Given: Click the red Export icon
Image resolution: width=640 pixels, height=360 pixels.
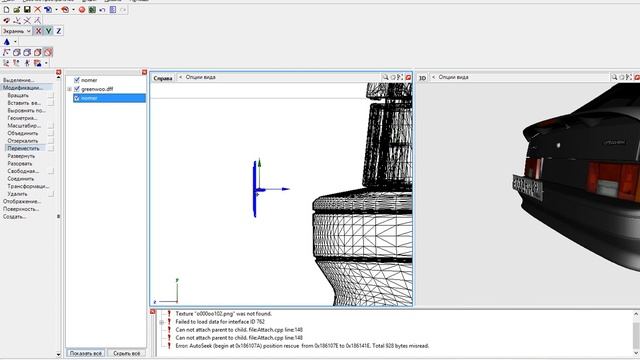Looking at the screenshot, I should pos(65,9).
